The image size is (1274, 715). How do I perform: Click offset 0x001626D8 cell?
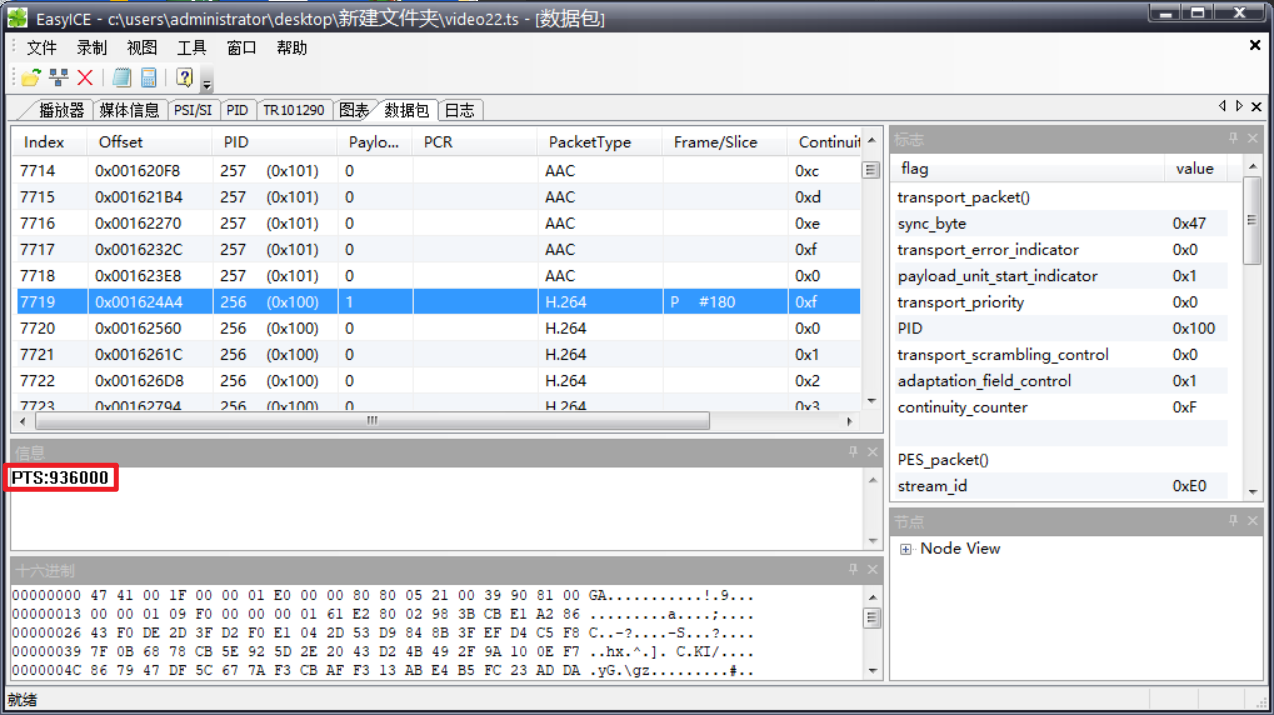[150, 380]
